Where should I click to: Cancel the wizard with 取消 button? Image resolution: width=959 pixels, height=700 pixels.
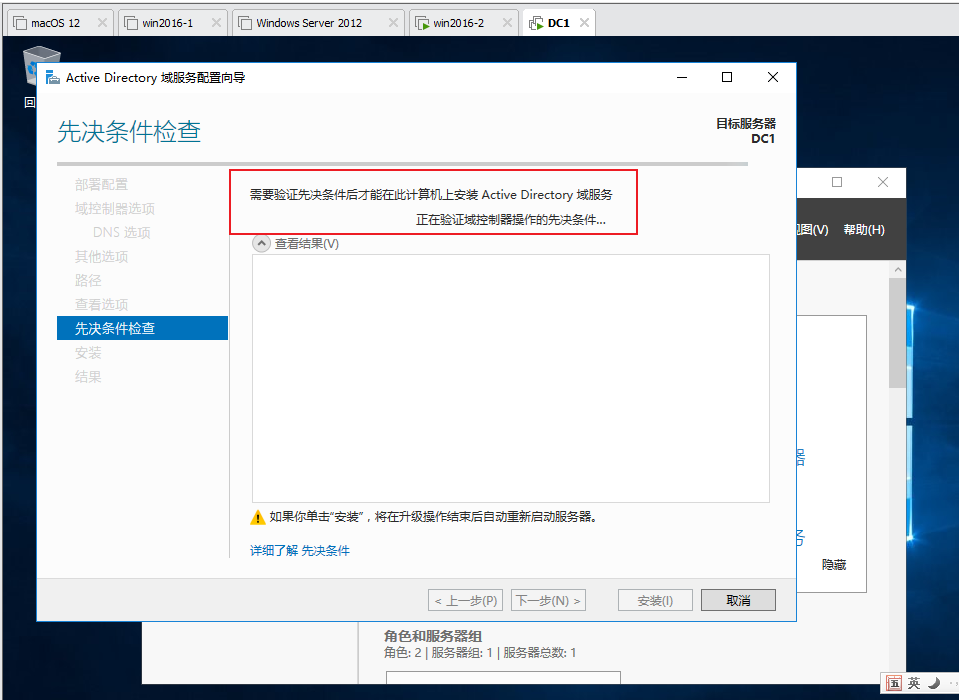point(738,600)
